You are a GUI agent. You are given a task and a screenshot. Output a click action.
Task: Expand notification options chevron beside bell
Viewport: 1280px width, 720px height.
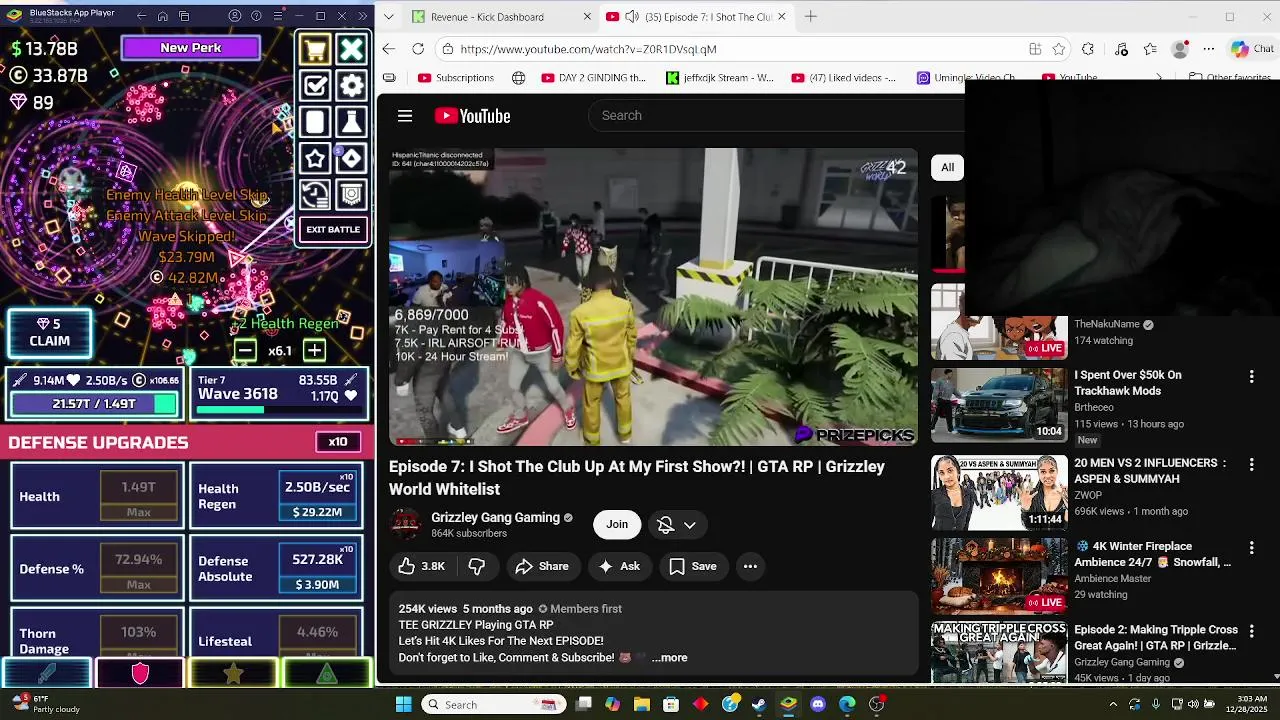(x=690, y=525)
